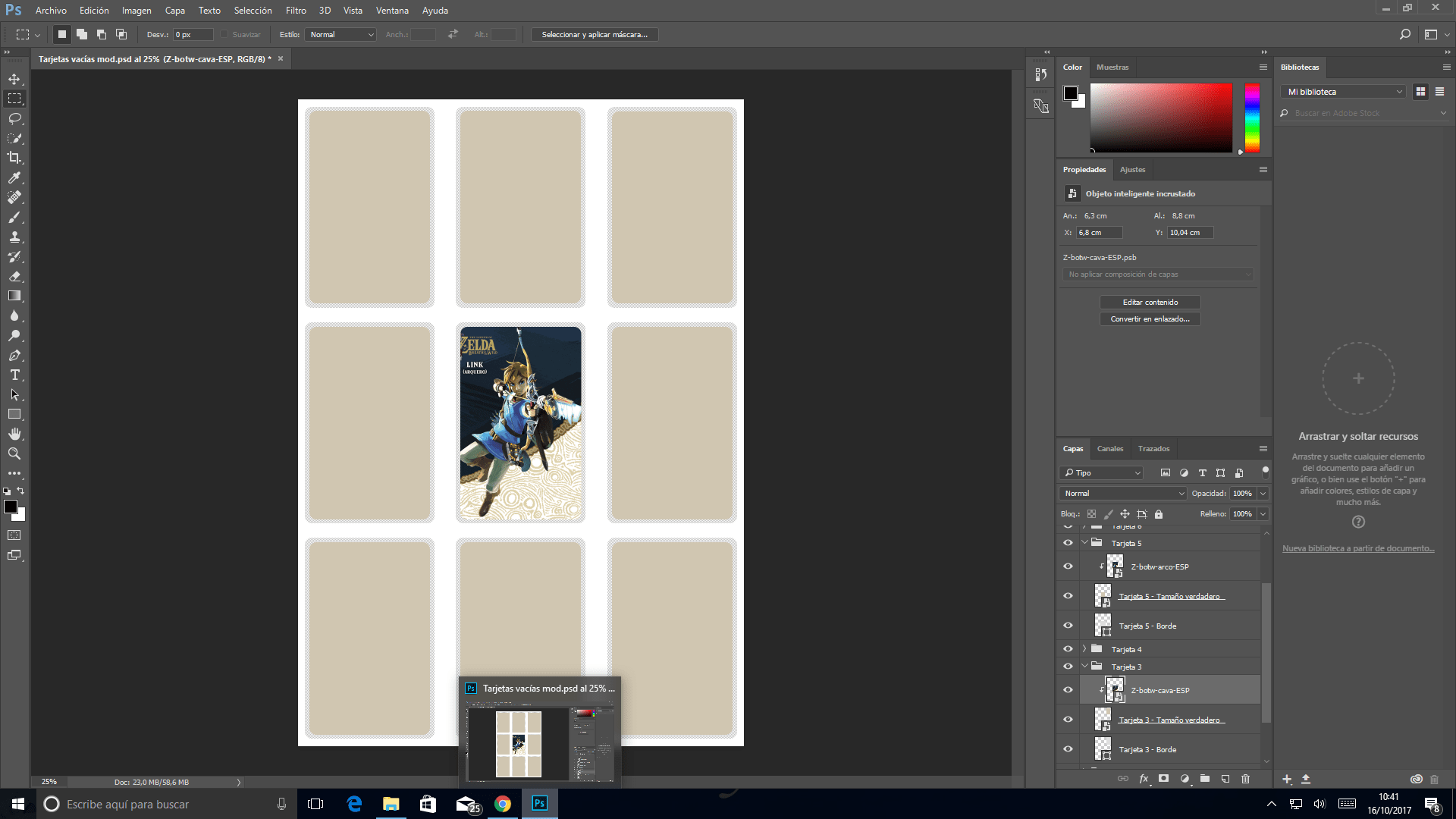Open the Filtro menu
Image resolution: width=1456 pixels, height=819 pixels.
(x=296, y=11)
